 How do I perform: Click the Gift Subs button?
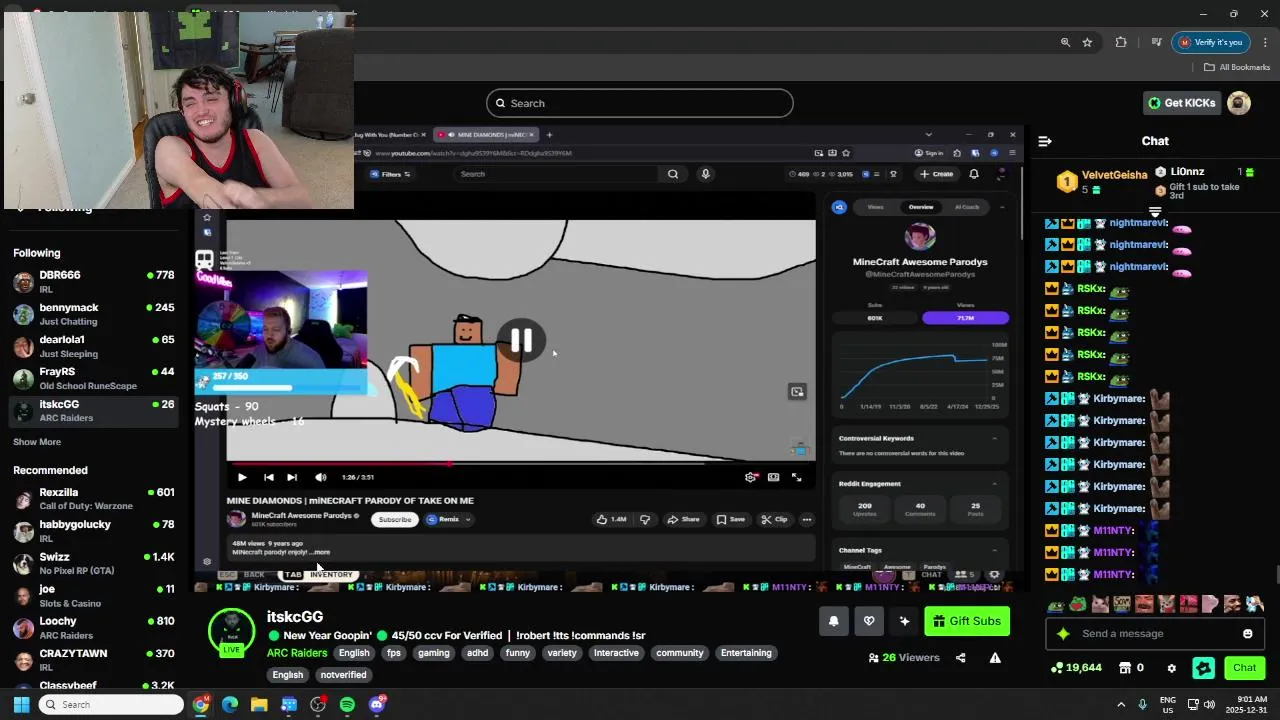966,621
